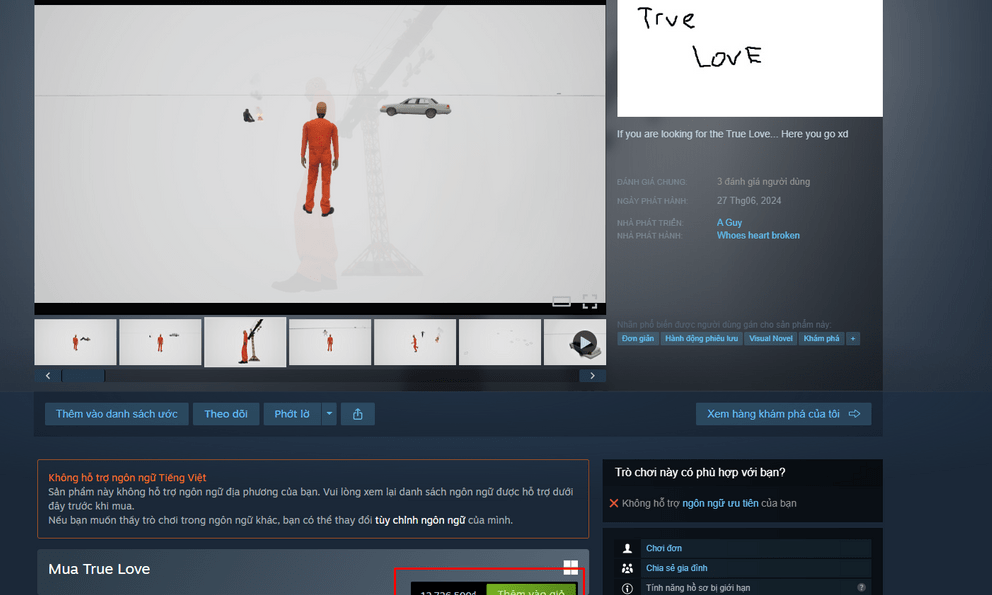
Task: Click the picture-in-picture icon on the video
Action: 562,302
